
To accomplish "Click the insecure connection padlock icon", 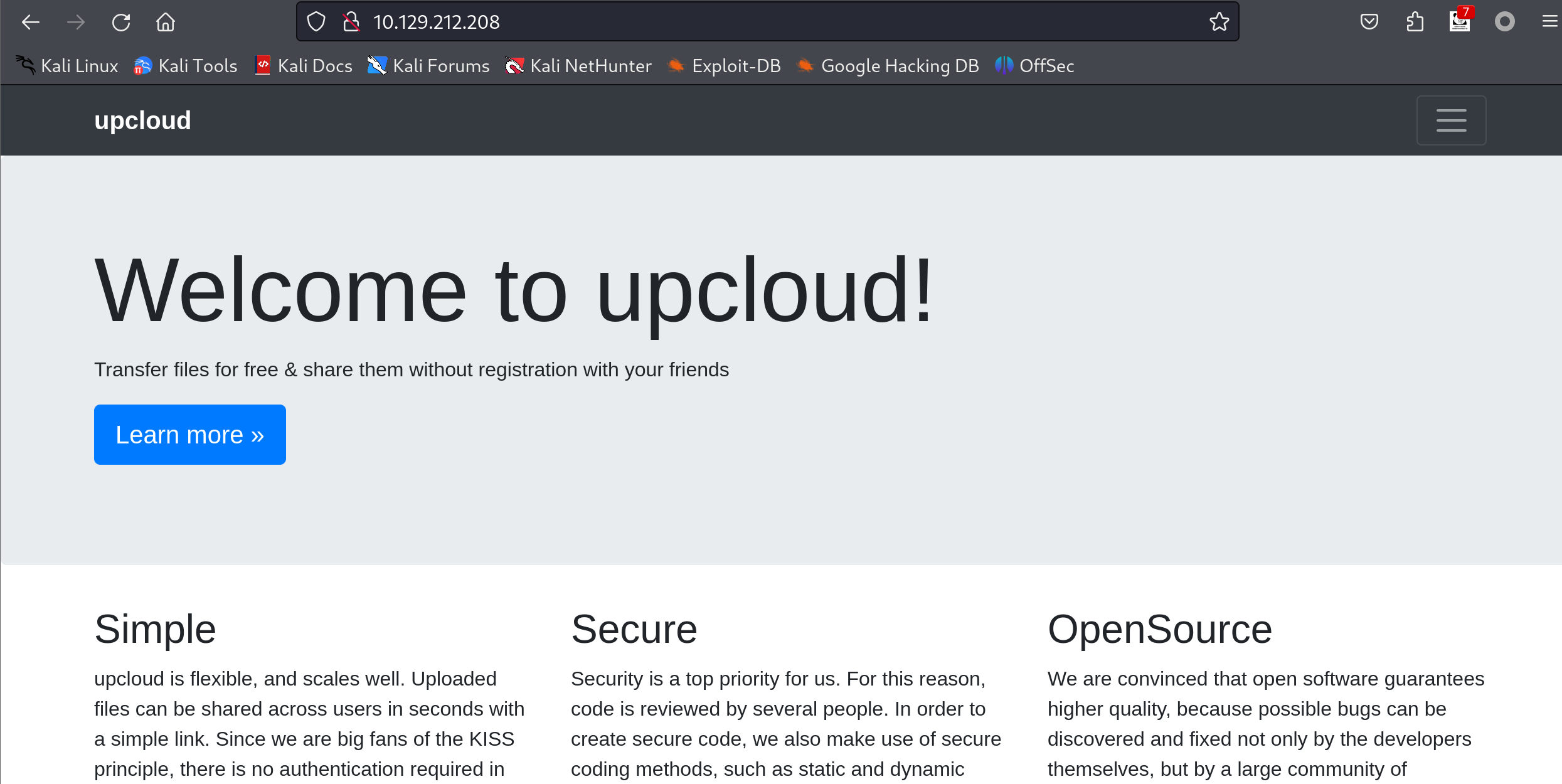I will (x=351, y=22).
